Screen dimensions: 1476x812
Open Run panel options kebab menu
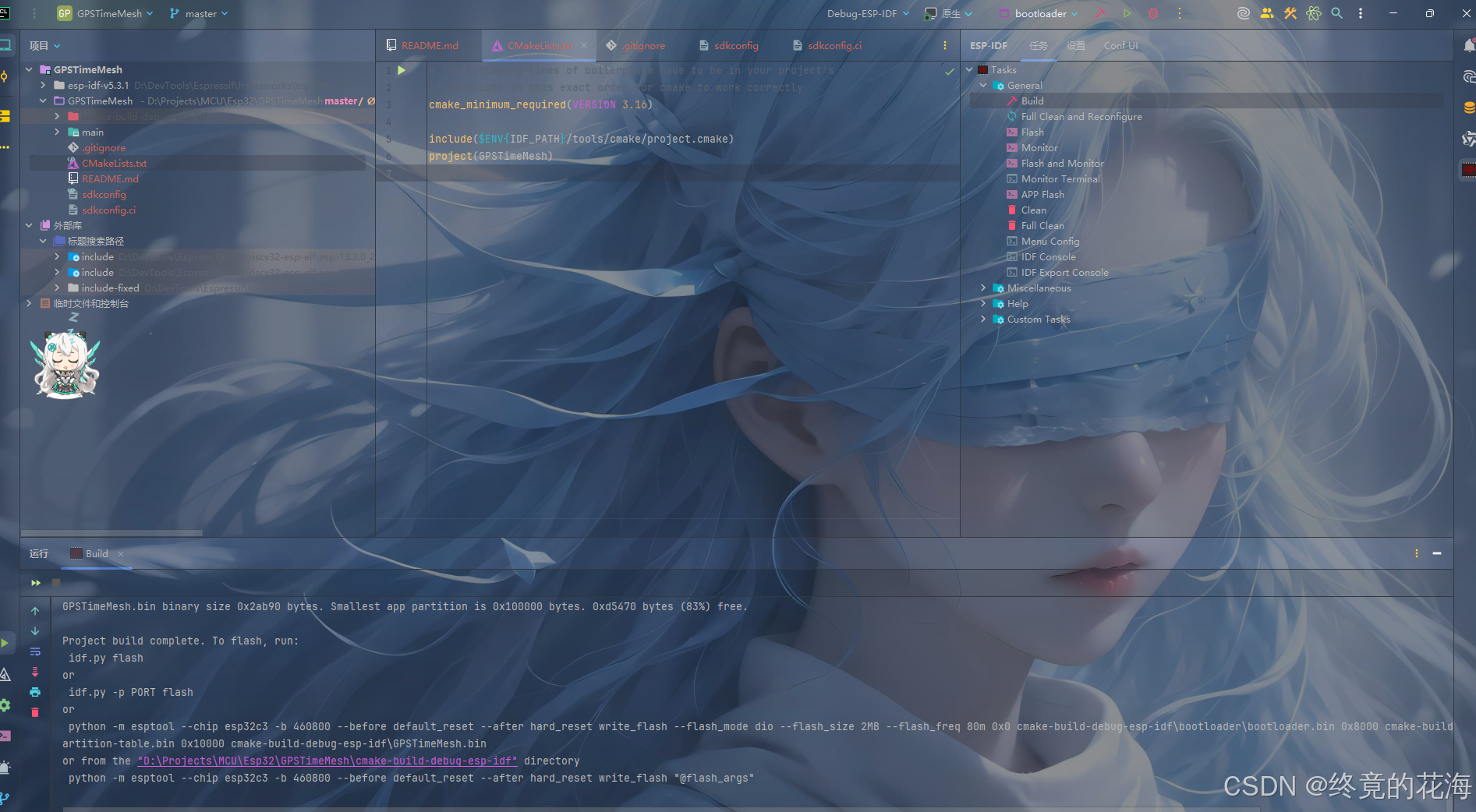pos(1417,553)
